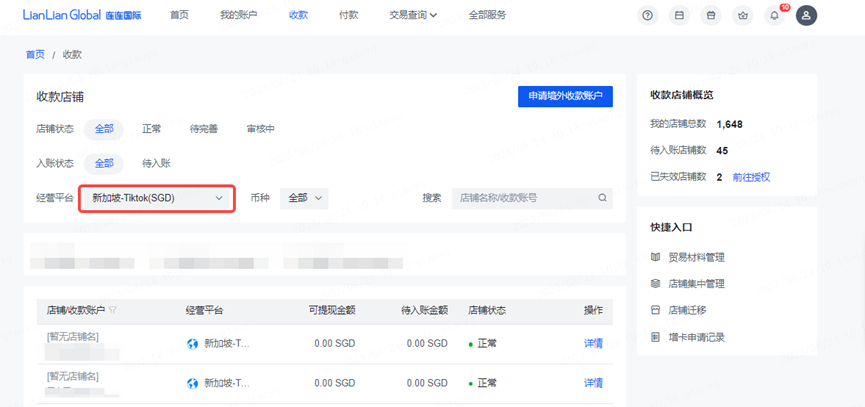
Task: Click the 店铺集中管理 stack icon
Action: (655, 283)
